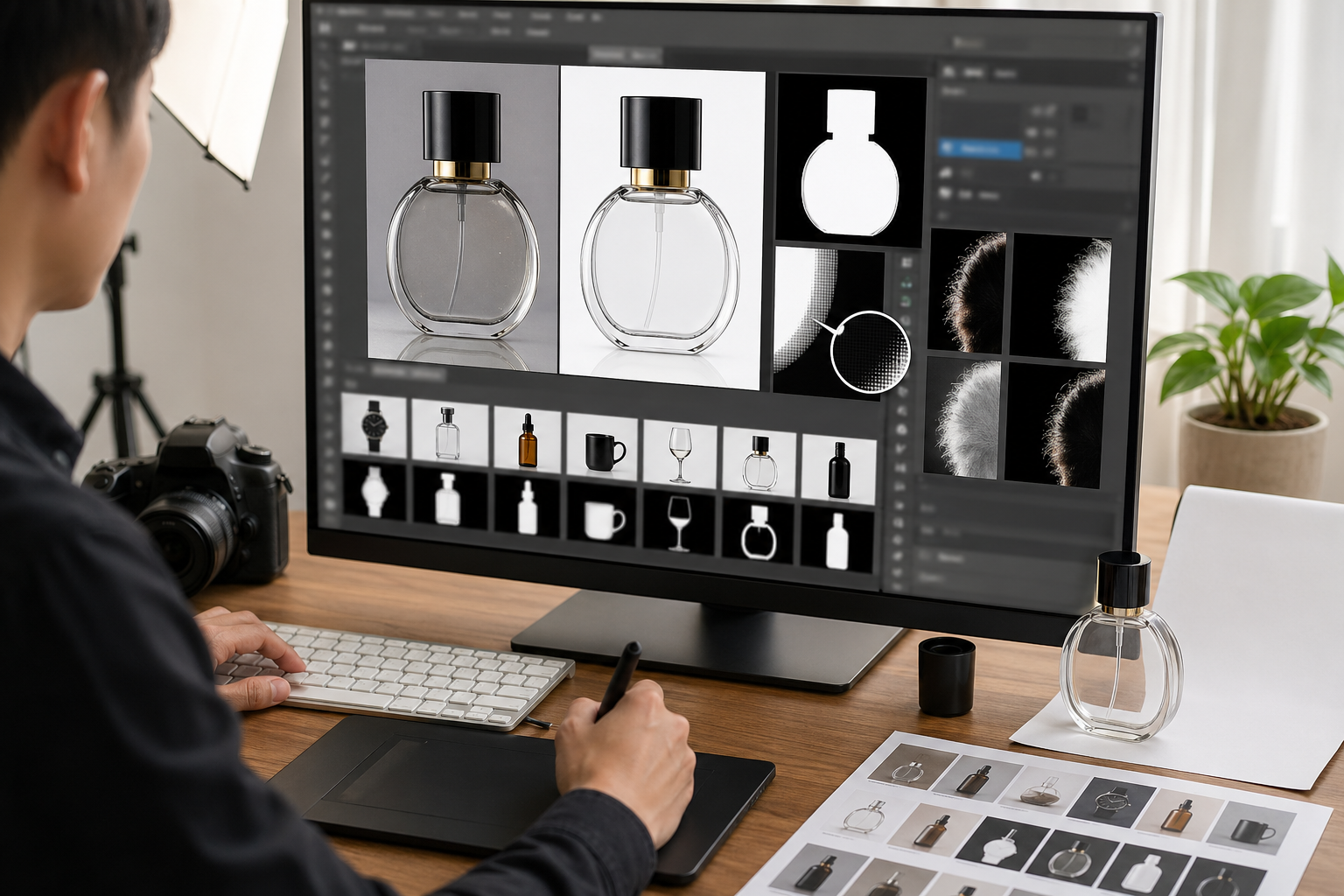Click the round perfume bottle photo thumbnail
The width and height of the screenshot is (1344, 896).
click(x=759, y=462)
